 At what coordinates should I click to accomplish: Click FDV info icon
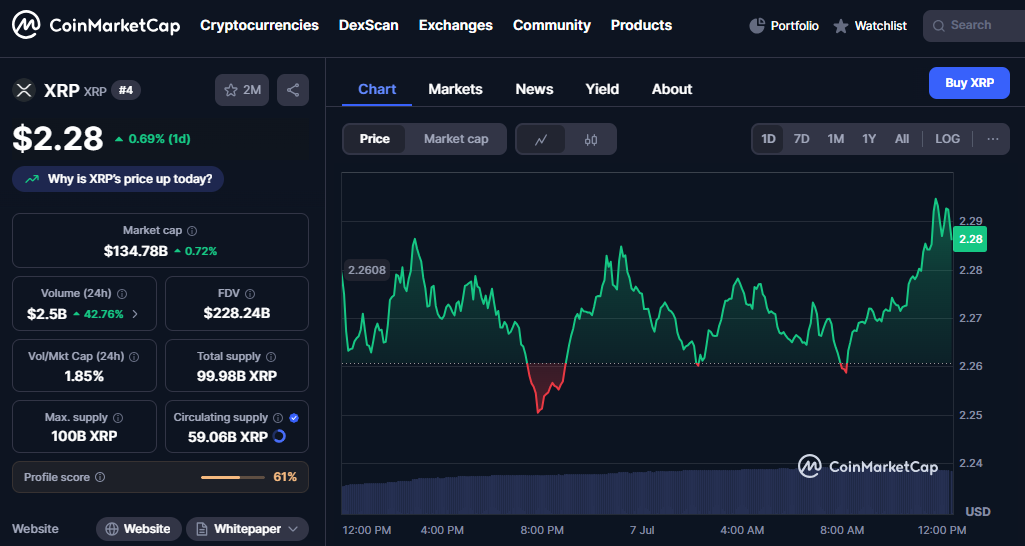(x=250, y=294)
